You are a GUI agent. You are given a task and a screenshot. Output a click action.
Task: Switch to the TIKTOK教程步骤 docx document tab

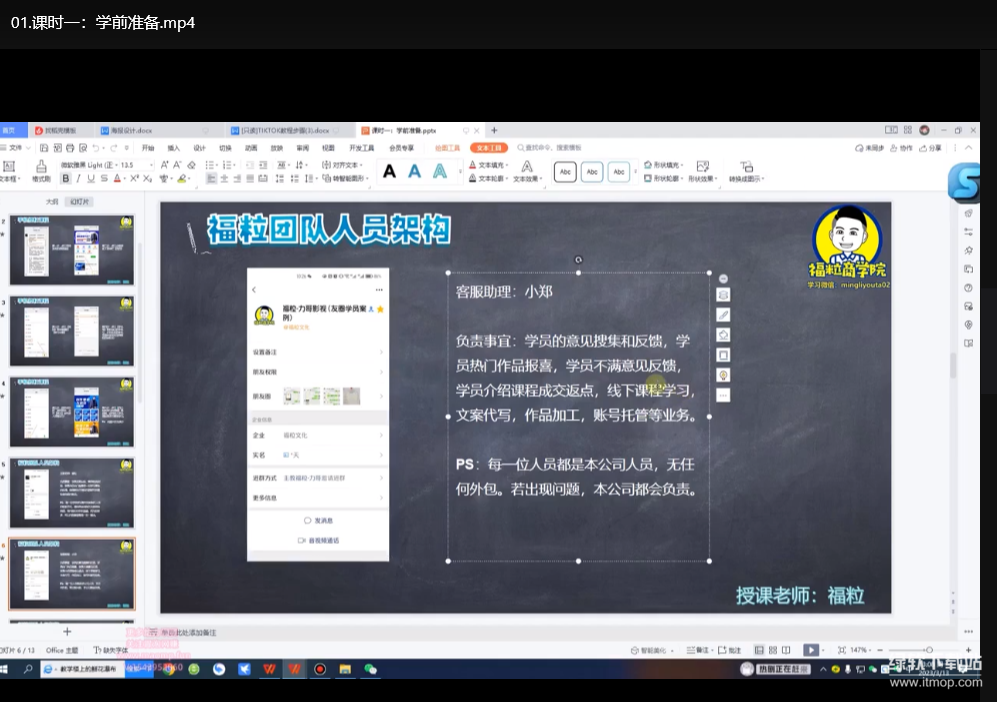pyautogui.click(x=278, y=131)
